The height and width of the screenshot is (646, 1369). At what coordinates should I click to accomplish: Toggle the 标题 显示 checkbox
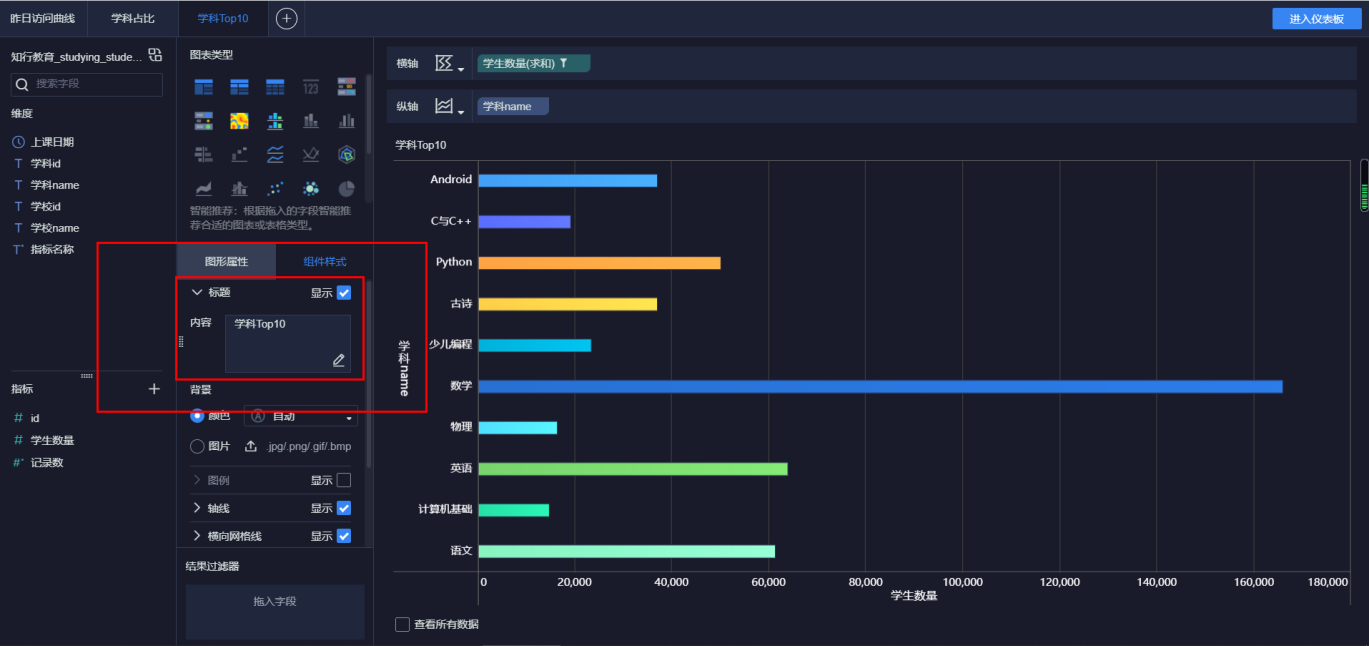click(x=344, y=293)
